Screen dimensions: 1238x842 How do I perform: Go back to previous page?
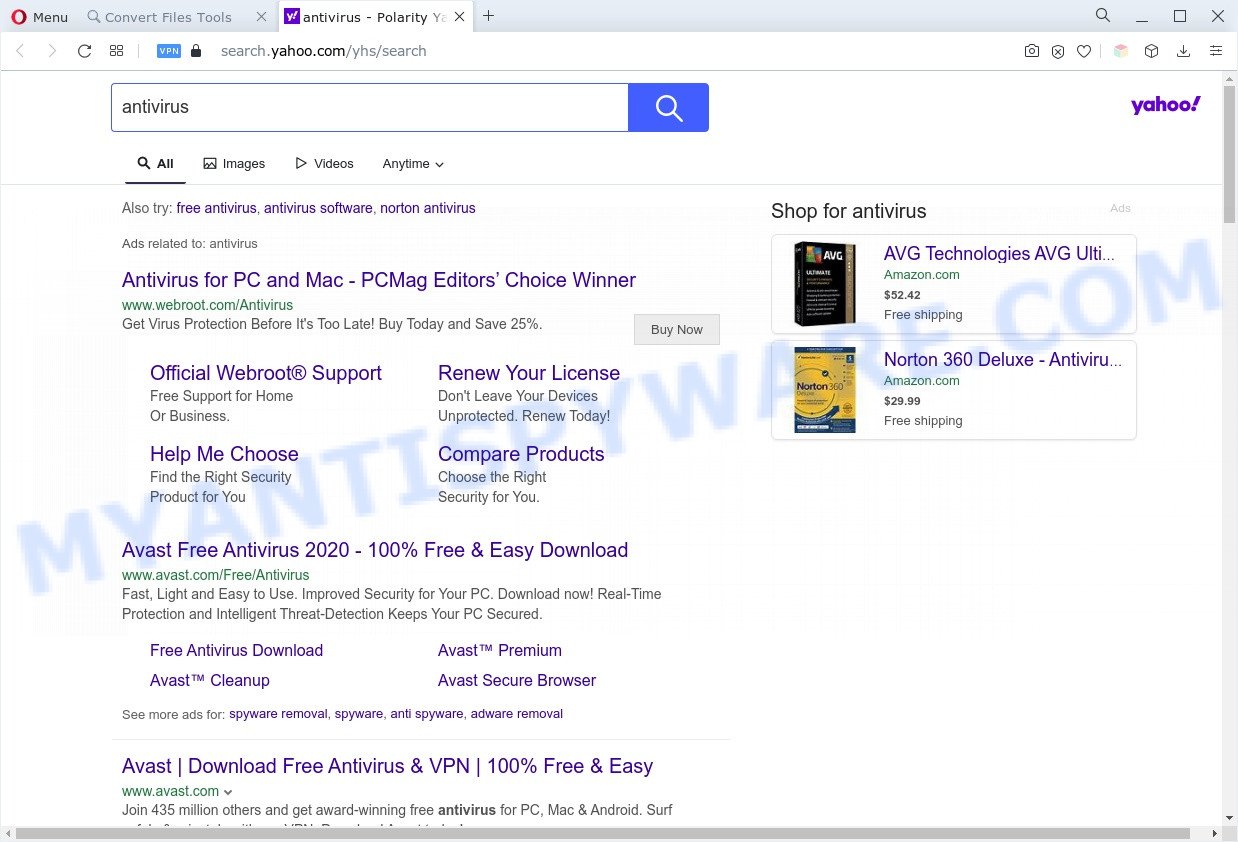pos(20,51)
